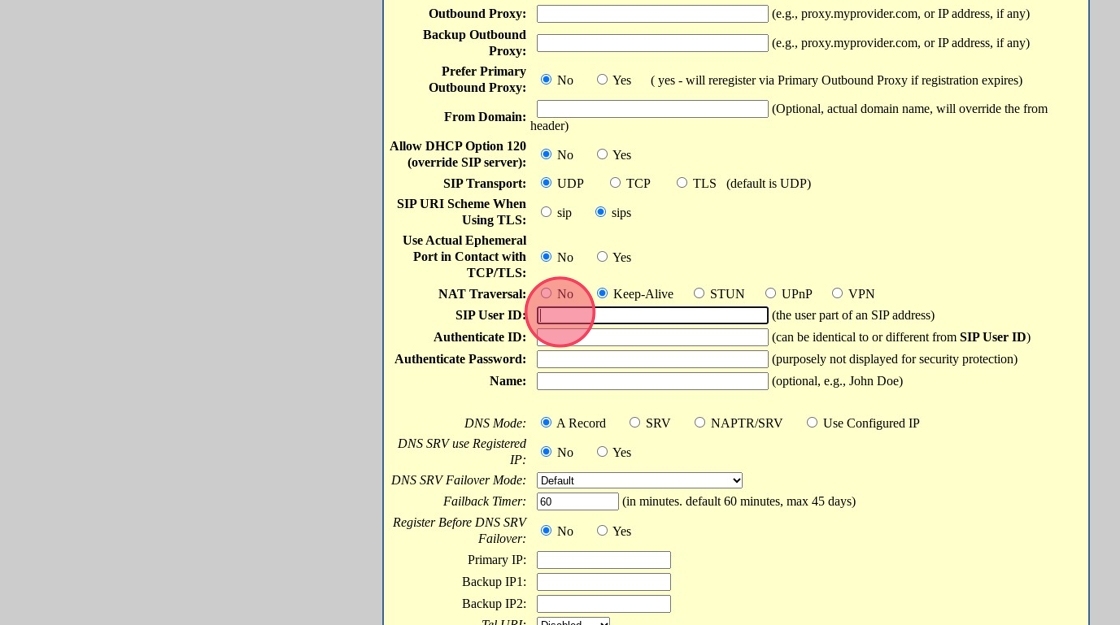Click the Backup Outbound Proxy input field

click(652, 43)
